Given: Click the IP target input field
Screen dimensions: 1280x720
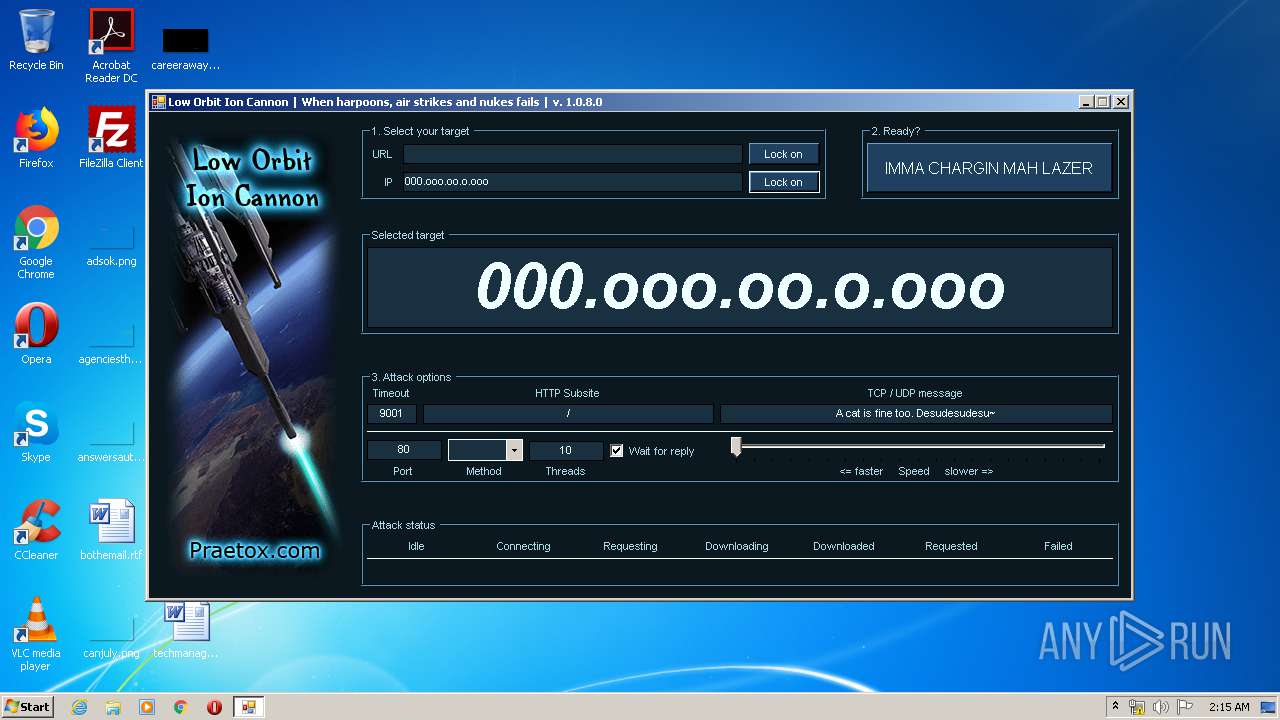Looking at the screenshot, I should [x=573, y=182].
